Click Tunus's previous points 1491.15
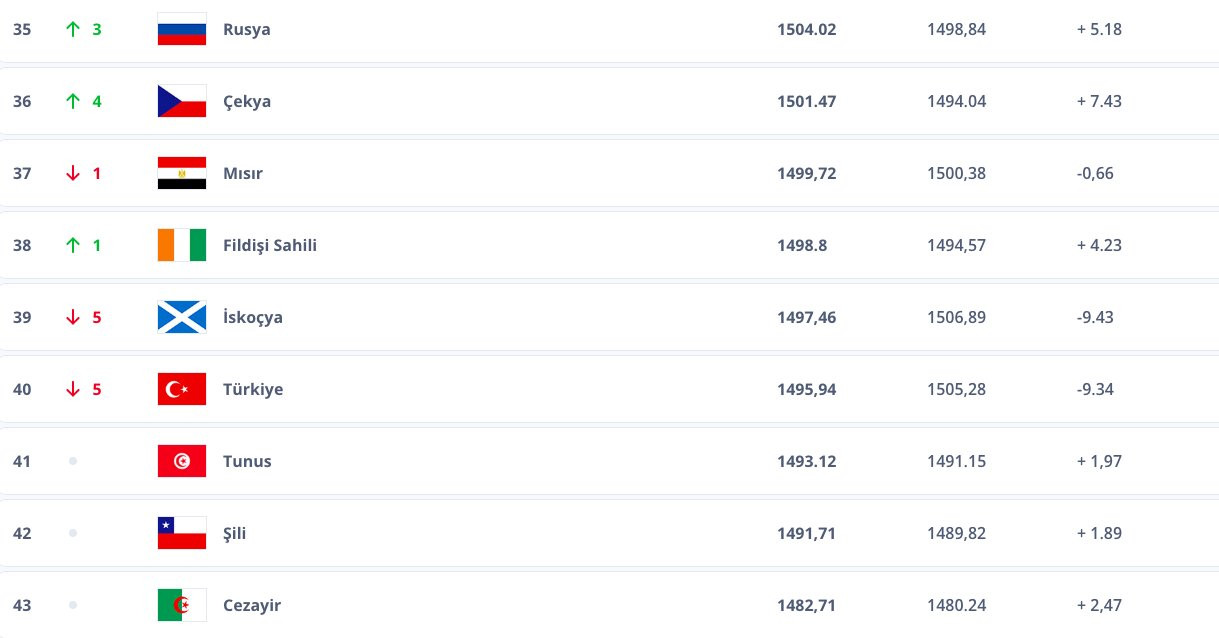Viewport: 1219px width, 638px height. (956, 461)
